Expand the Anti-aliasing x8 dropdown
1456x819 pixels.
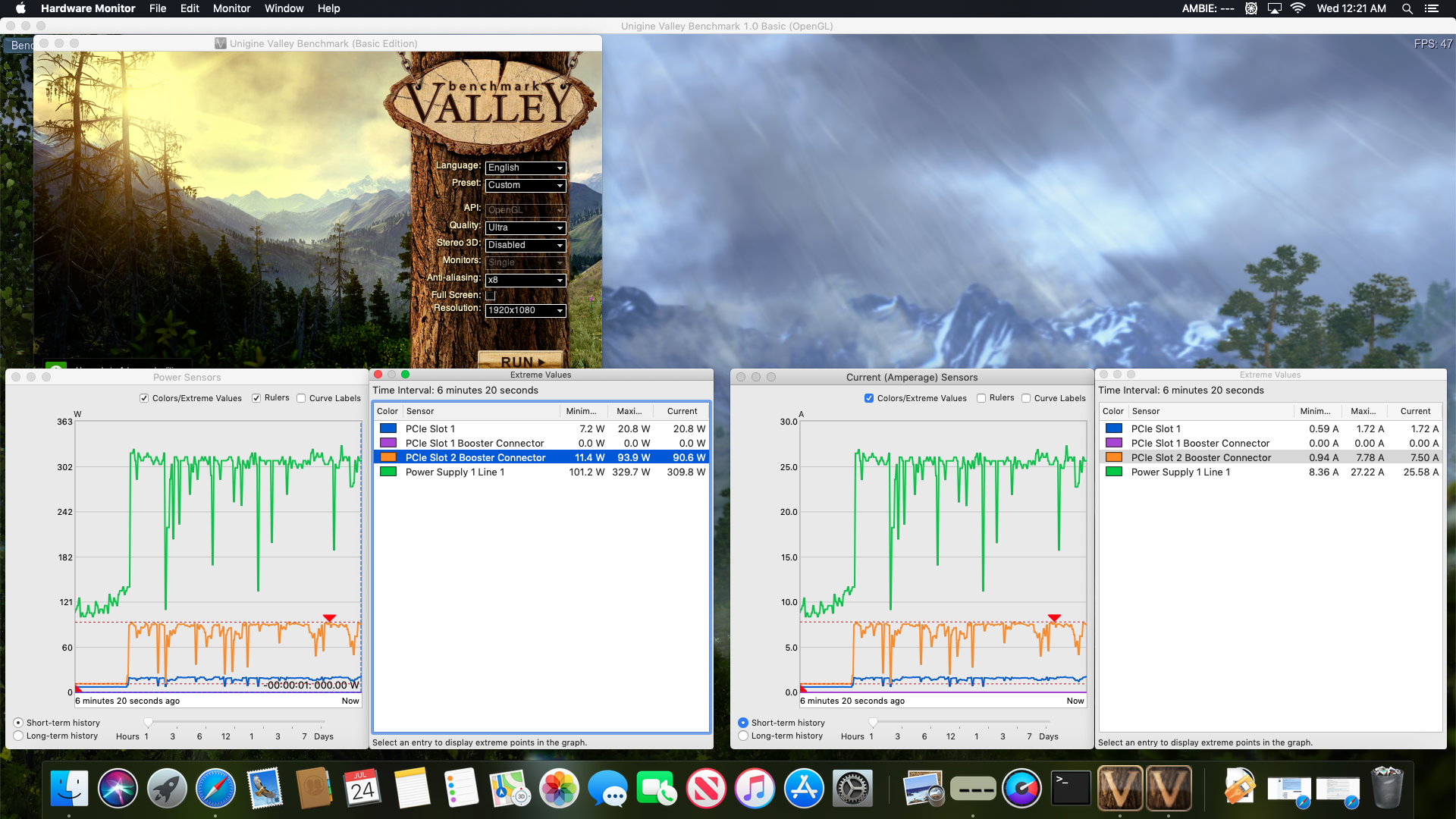click(x=526, y=280)
